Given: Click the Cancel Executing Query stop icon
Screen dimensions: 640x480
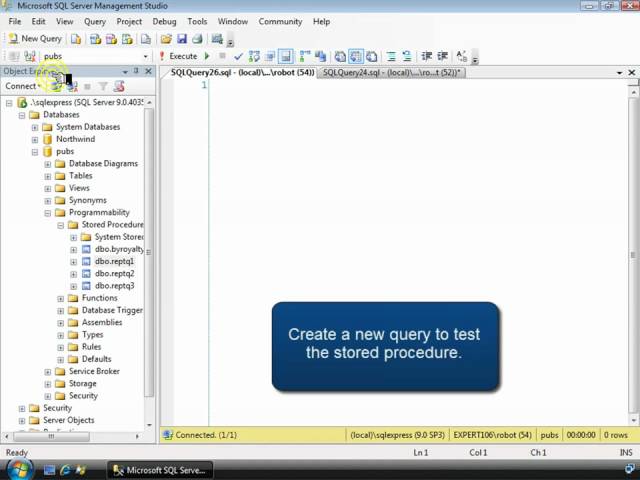Looking at the screenshot, I should [x=222, y=56].
